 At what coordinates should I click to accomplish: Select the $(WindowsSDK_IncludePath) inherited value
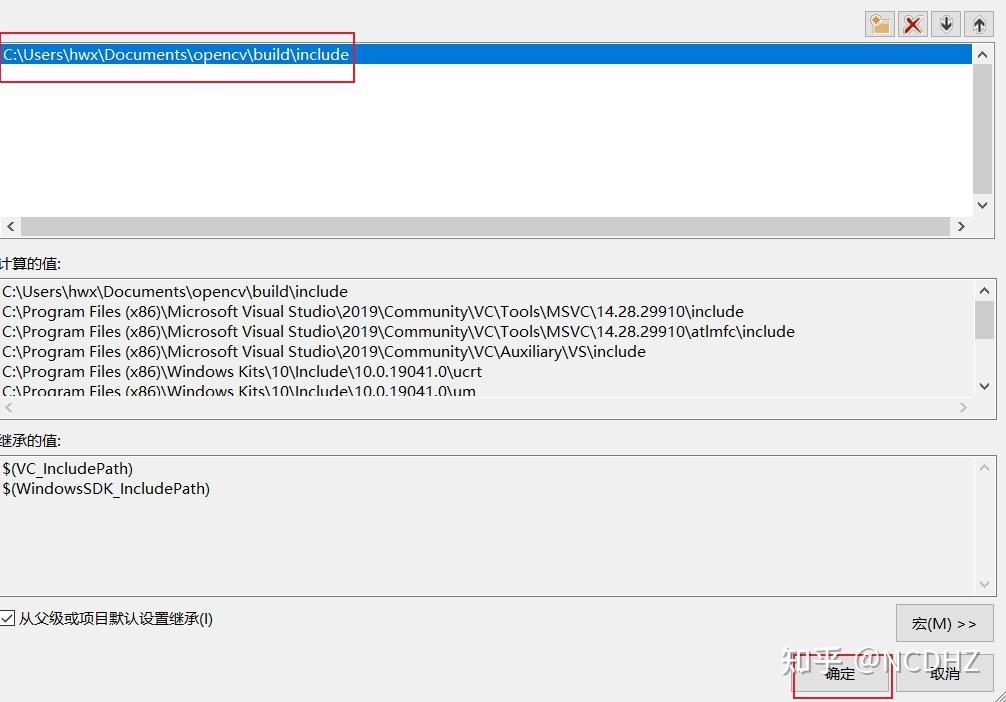click(105, 489)
